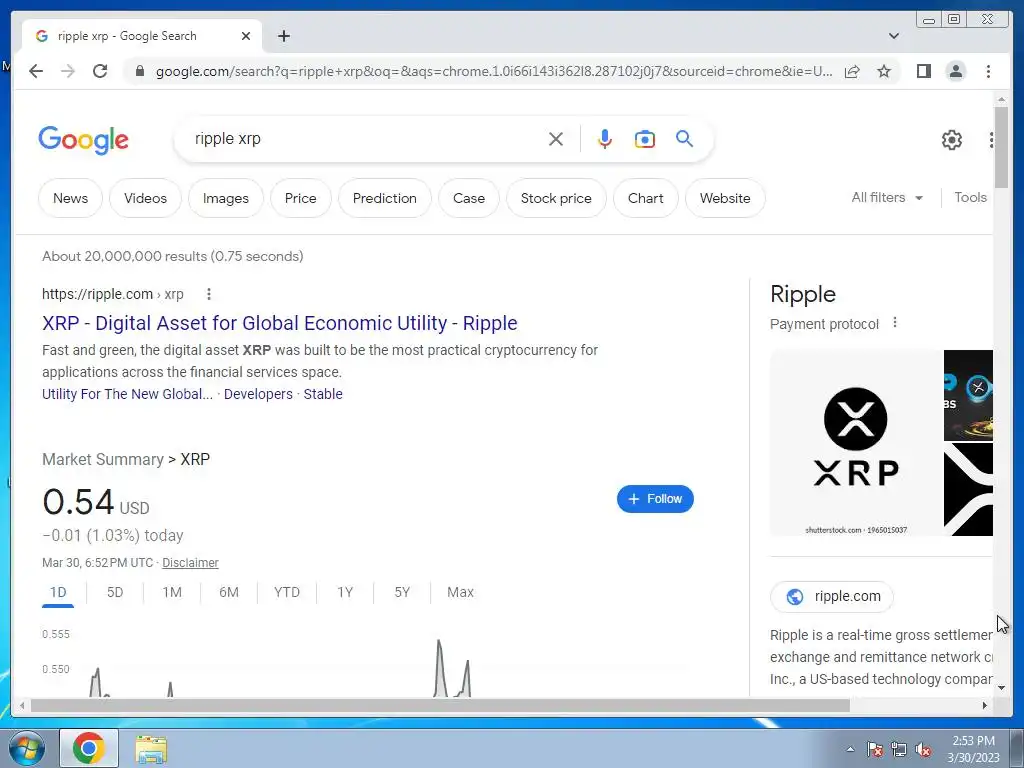Close the ripple xrp tab

(x=246, y=36)
